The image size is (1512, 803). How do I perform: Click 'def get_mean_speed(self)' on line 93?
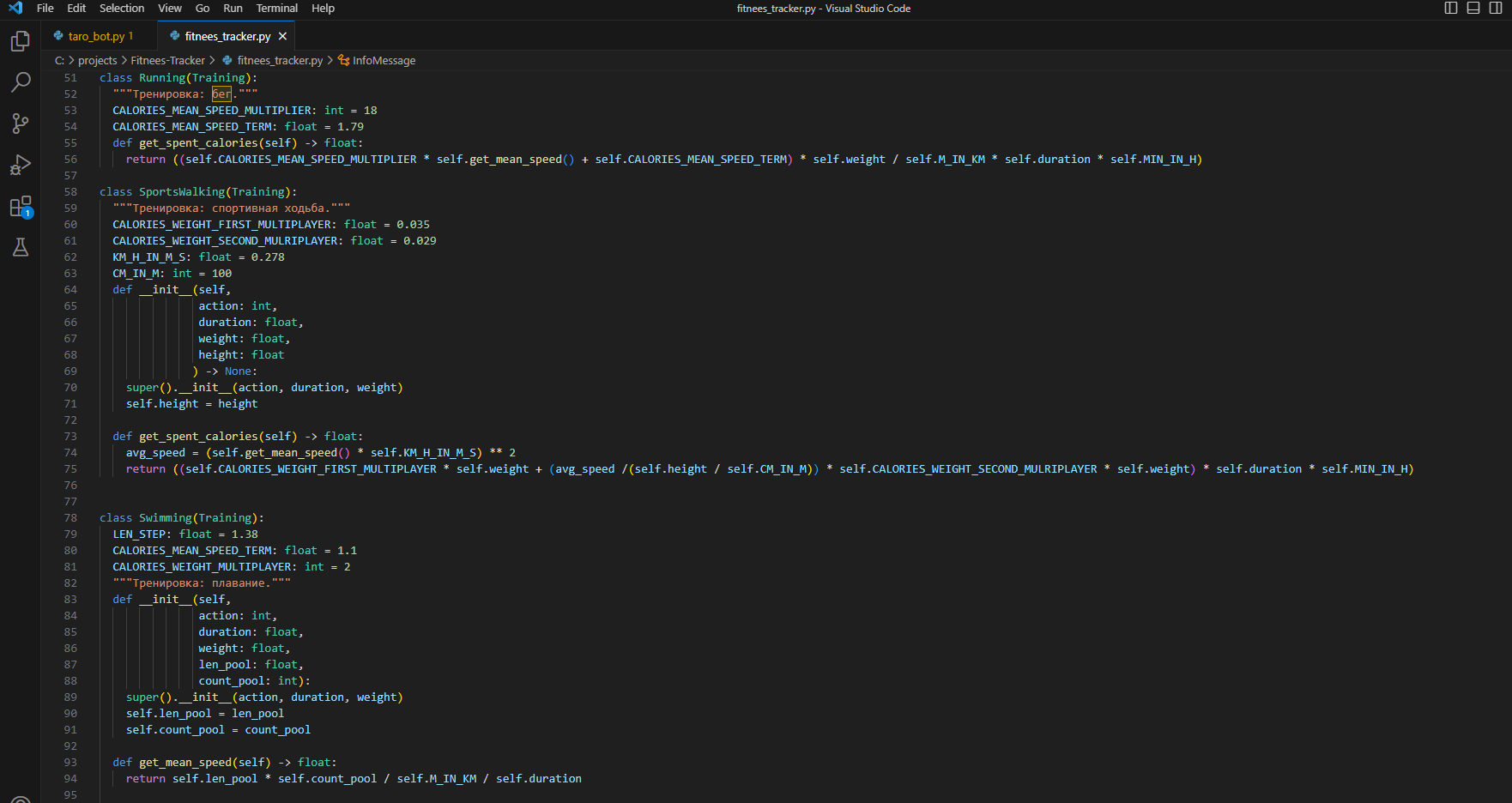pyautogui.click(x=191, y=762)
